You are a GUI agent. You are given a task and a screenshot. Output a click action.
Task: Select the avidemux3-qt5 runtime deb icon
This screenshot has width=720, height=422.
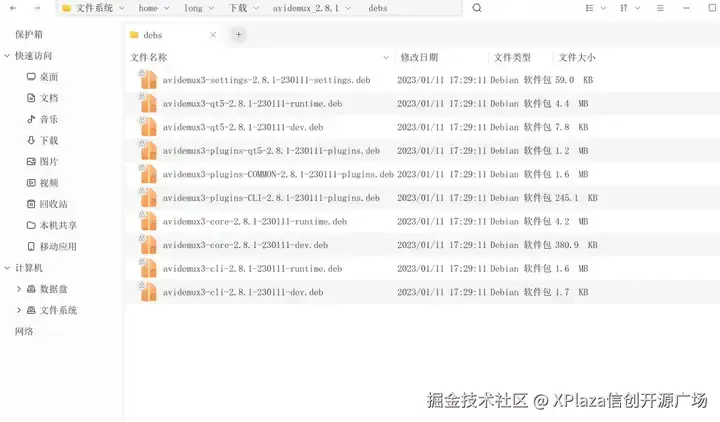point(148,103)
